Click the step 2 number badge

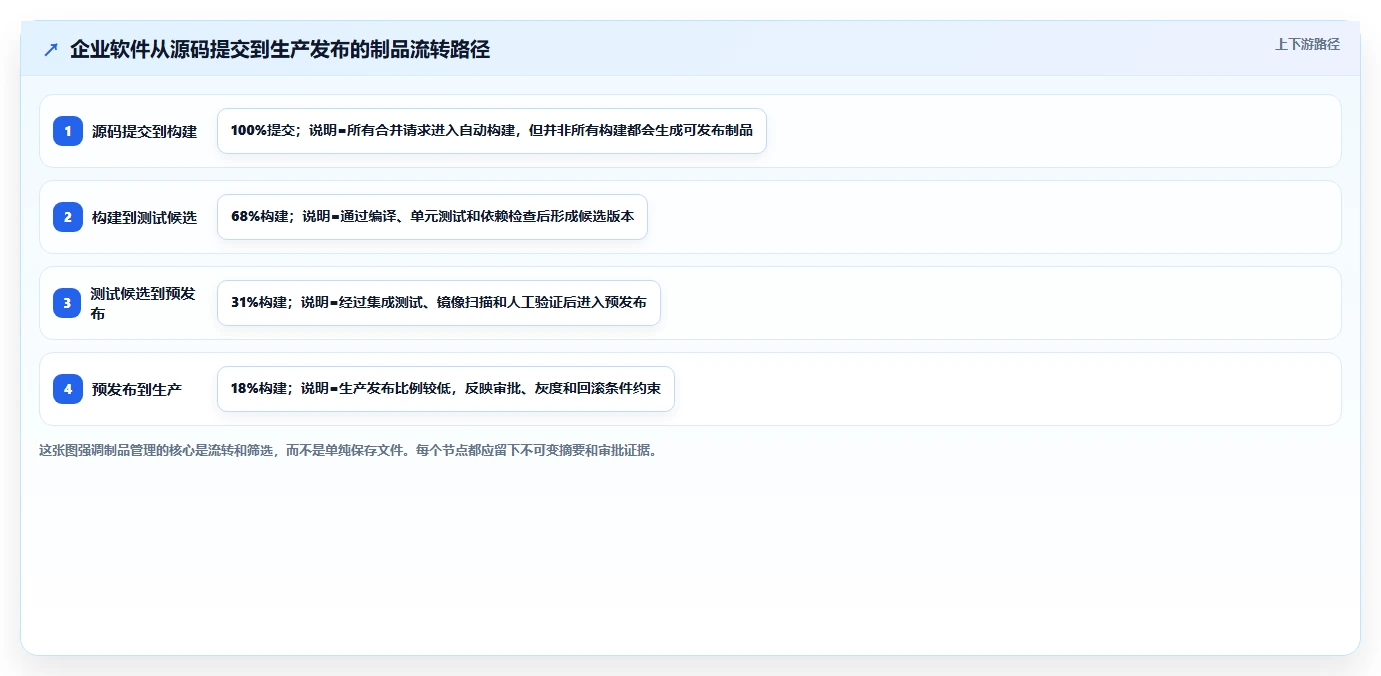coord(68,217)
